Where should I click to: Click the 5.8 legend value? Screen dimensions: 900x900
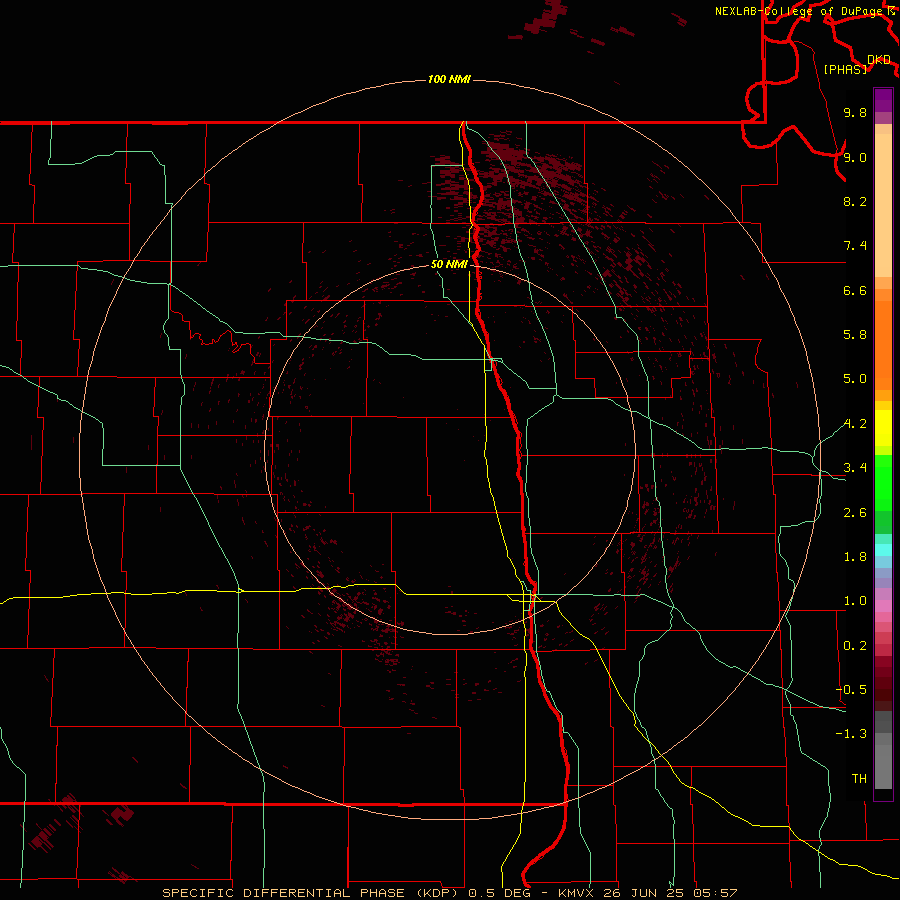pyautogui.click(x=855, y=335)
